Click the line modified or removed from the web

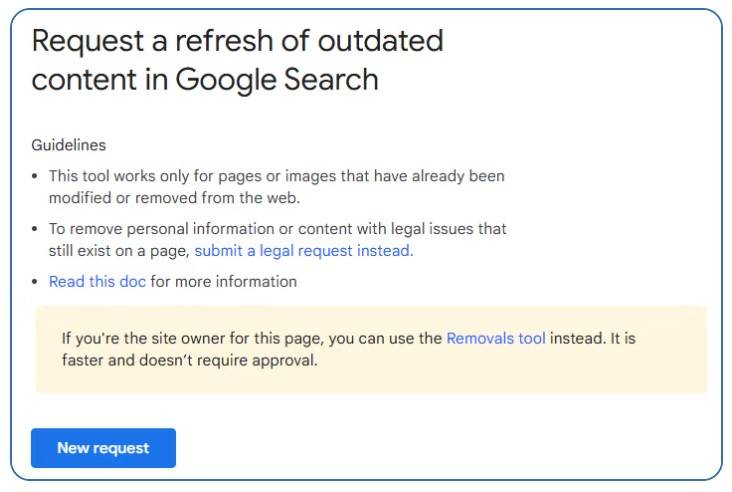pos(174,198)
